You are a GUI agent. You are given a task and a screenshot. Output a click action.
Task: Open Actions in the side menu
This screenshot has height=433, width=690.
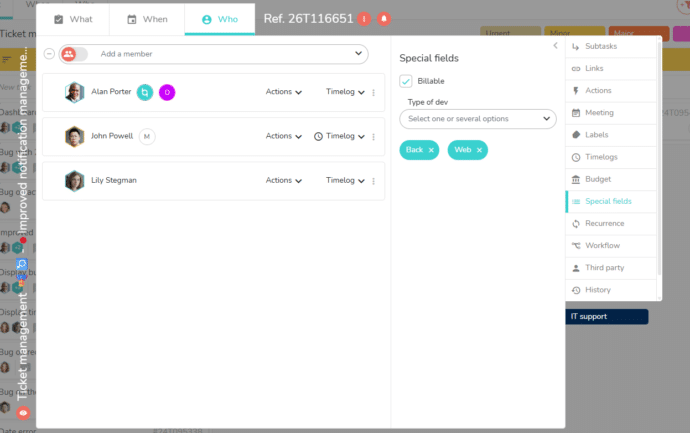point(611,91)
